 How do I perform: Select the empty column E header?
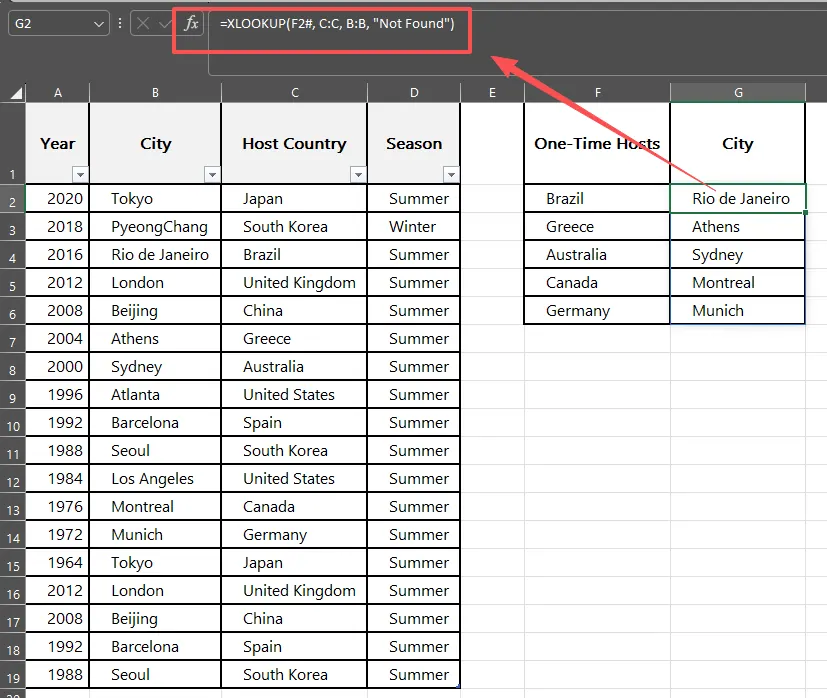click(x=492, y=92)
